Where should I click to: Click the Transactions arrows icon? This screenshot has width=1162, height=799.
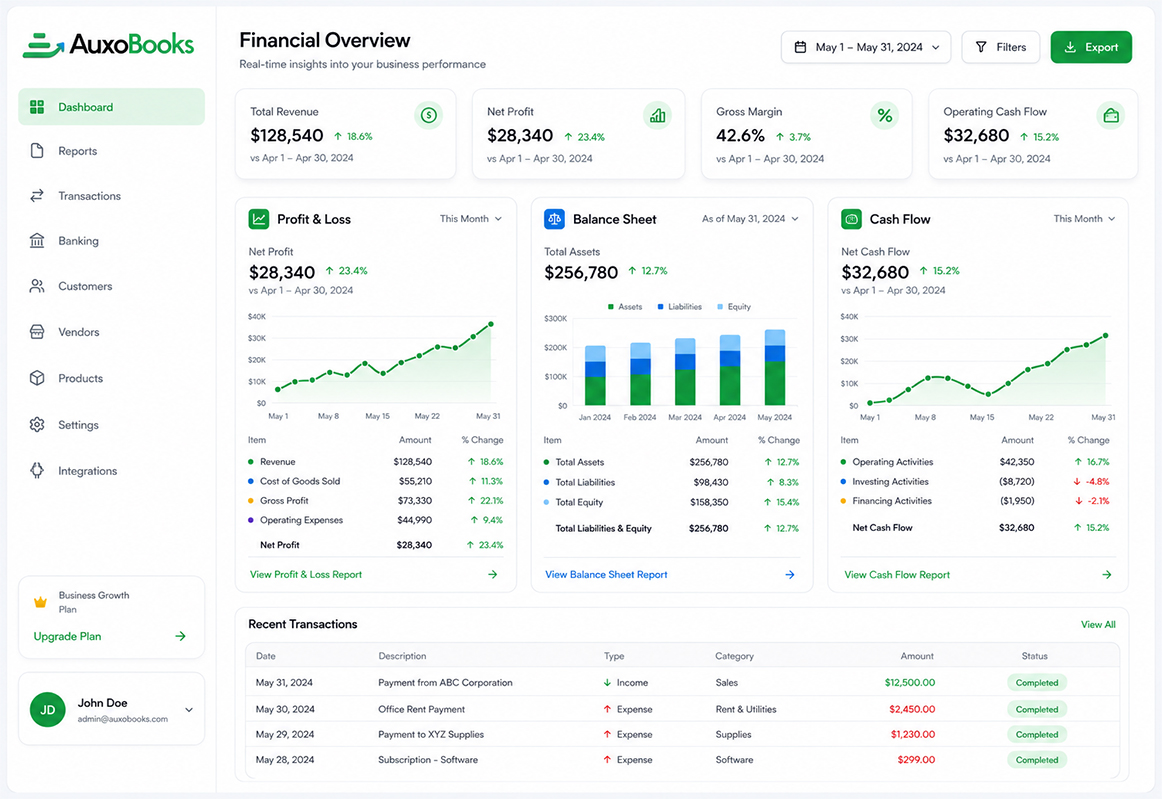tap(37, 196)
